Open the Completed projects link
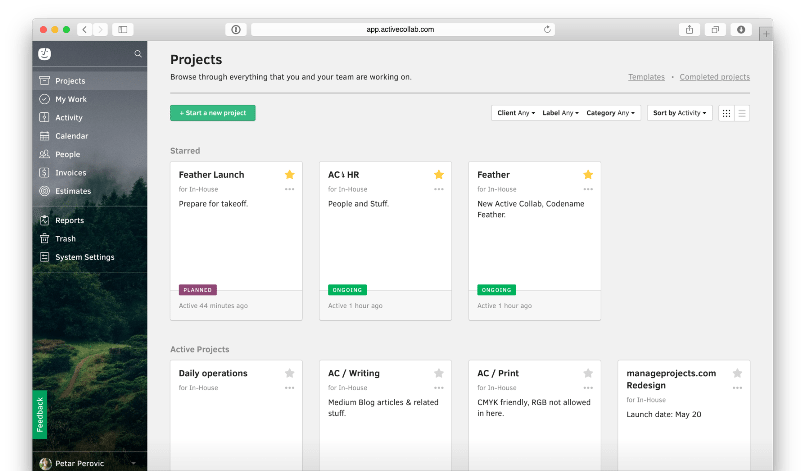The image size is (805, 471). tap(714, 77)
